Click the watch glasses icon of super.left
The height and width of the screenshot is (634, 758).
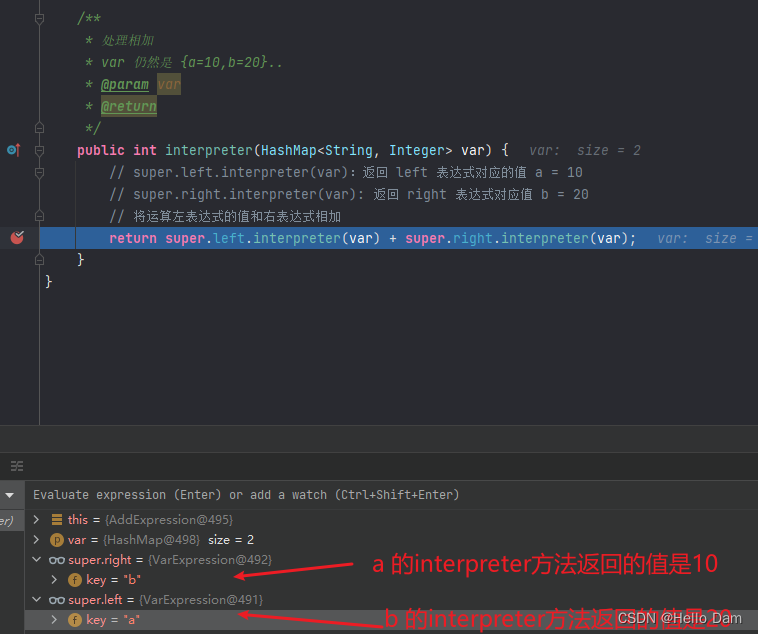click(x=57, y=600)
